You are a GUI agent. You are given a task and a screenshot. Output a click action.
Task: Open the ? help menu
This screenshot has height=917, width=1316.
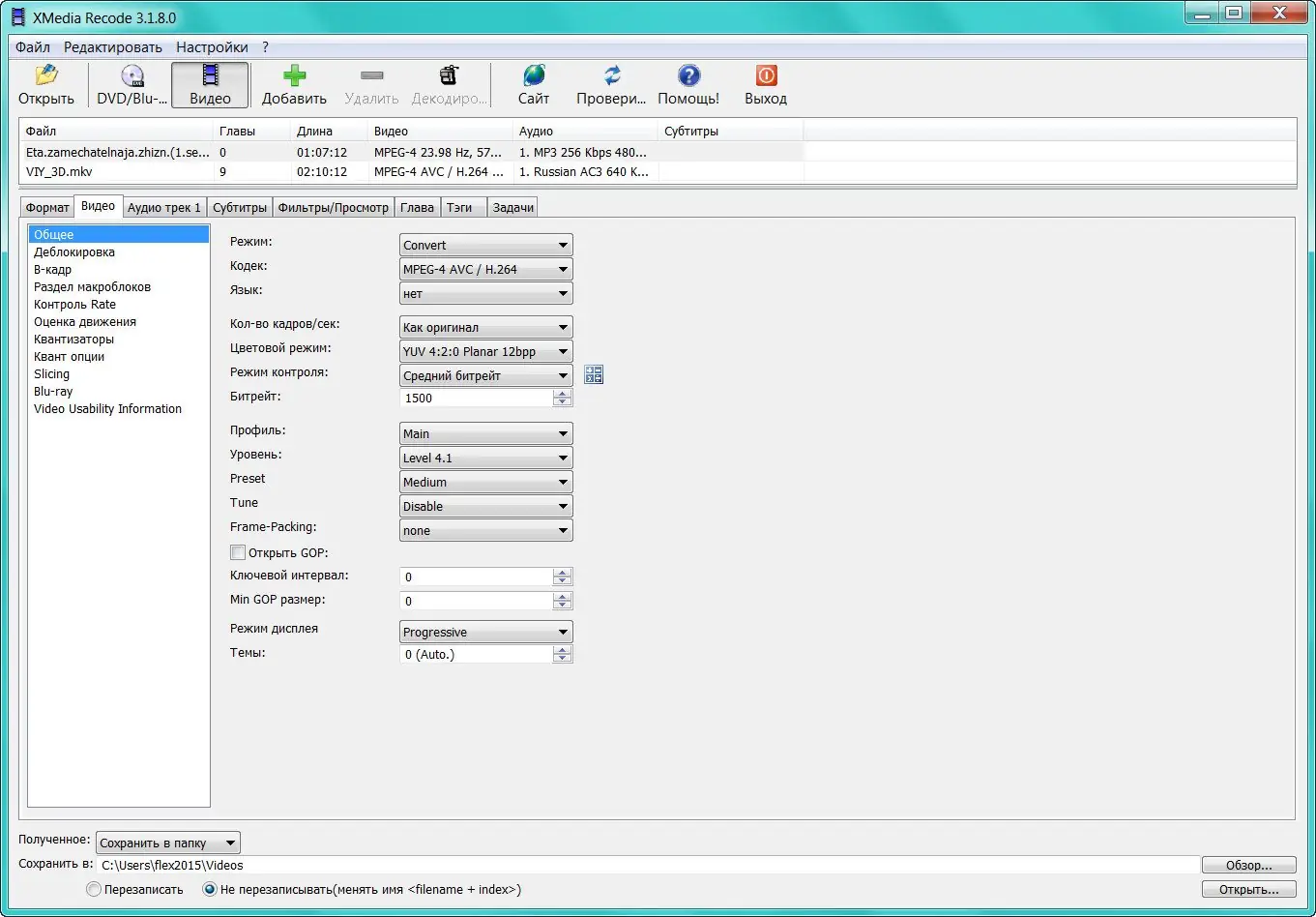[x=265, y=46]
